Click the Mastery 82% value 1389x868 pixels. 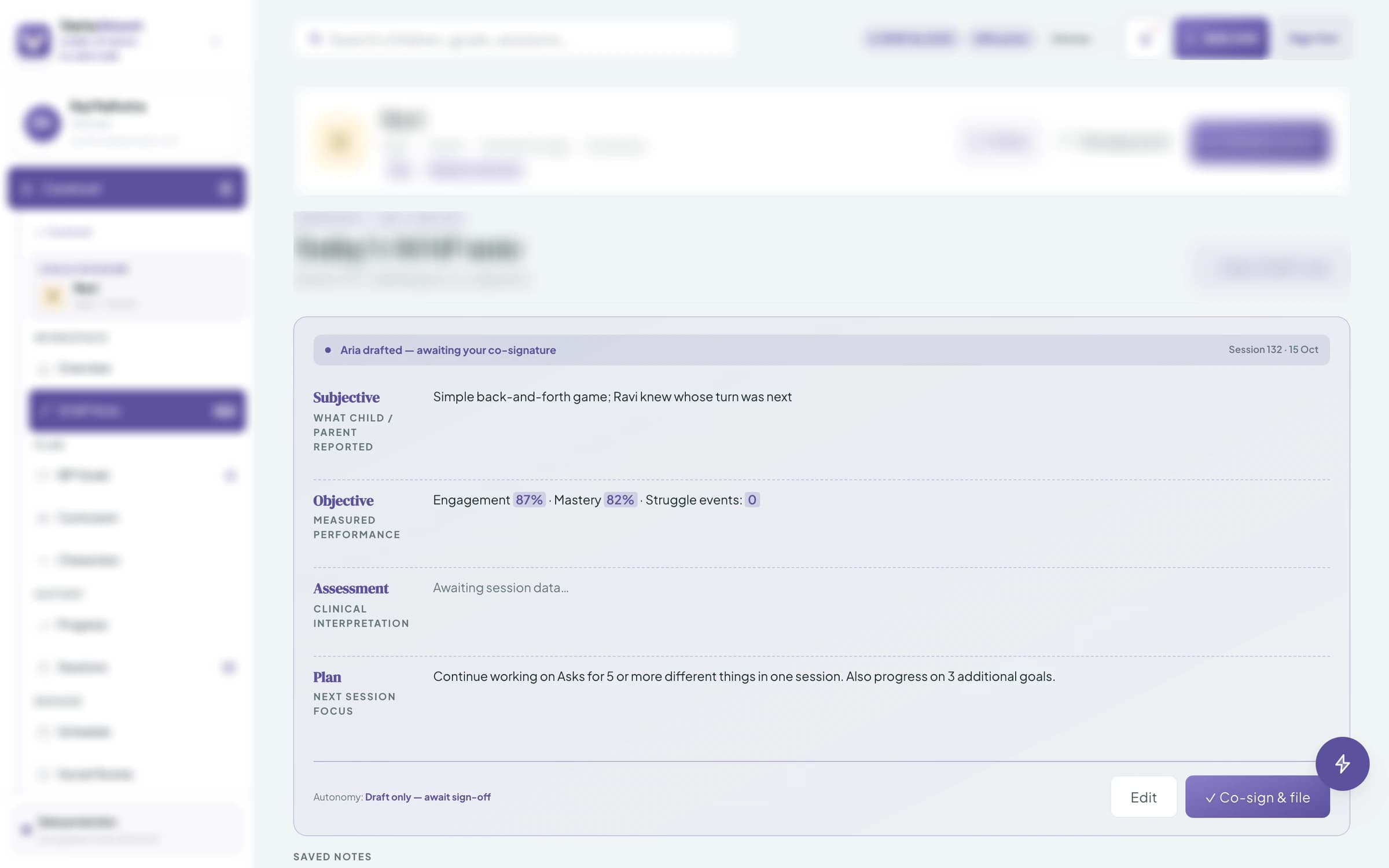point(620,500)
